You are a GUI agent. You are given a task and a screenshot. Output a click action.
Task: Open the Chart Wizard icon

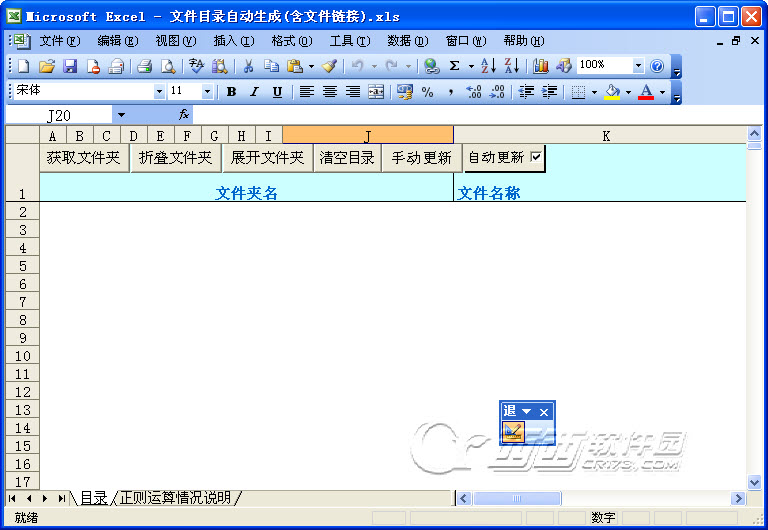pyautogui.click(x=541, y=66)
